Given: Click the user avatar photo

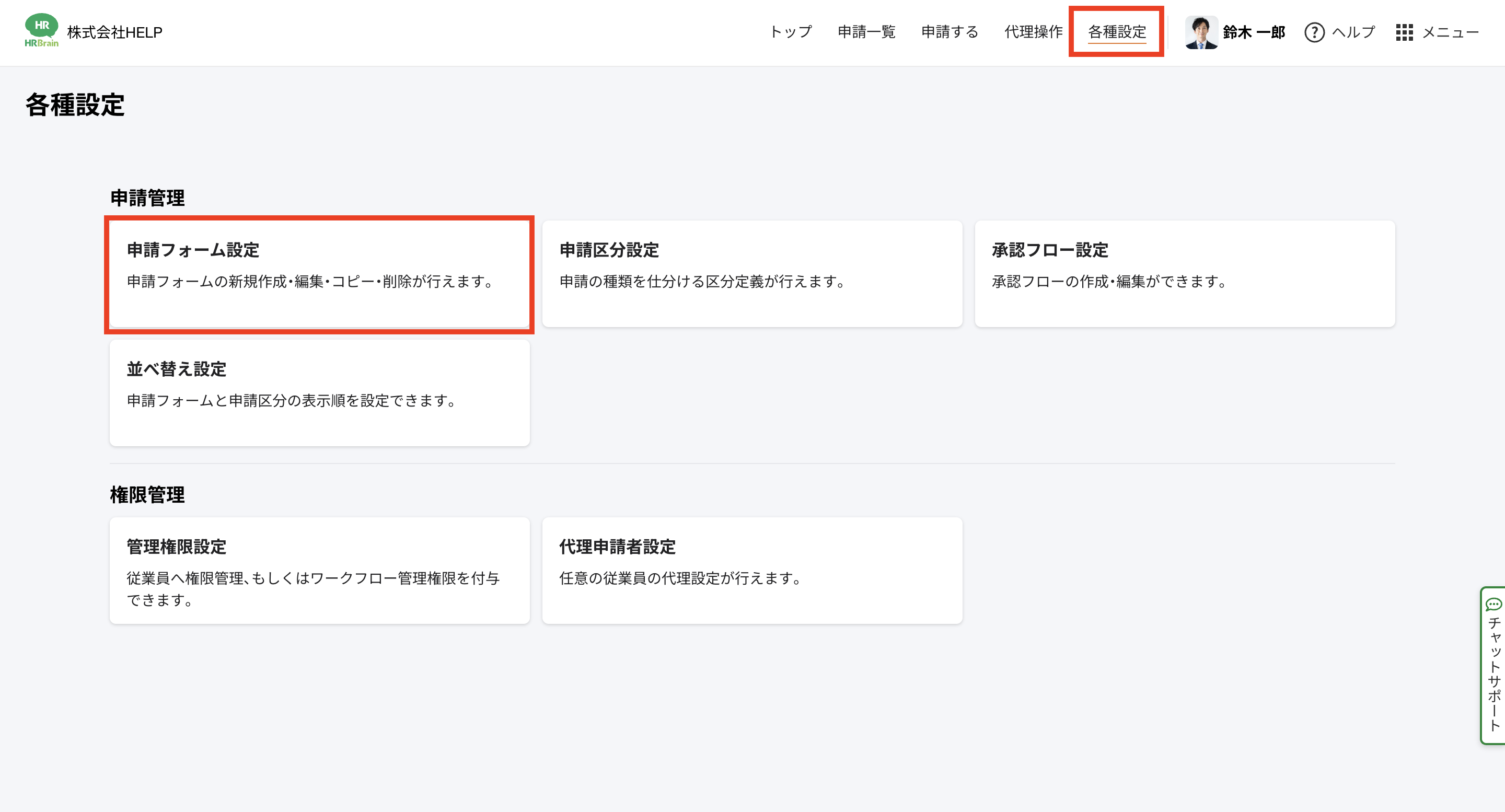Looking at the screenshot, I should pyautogui.click(x=1201, y=32).
